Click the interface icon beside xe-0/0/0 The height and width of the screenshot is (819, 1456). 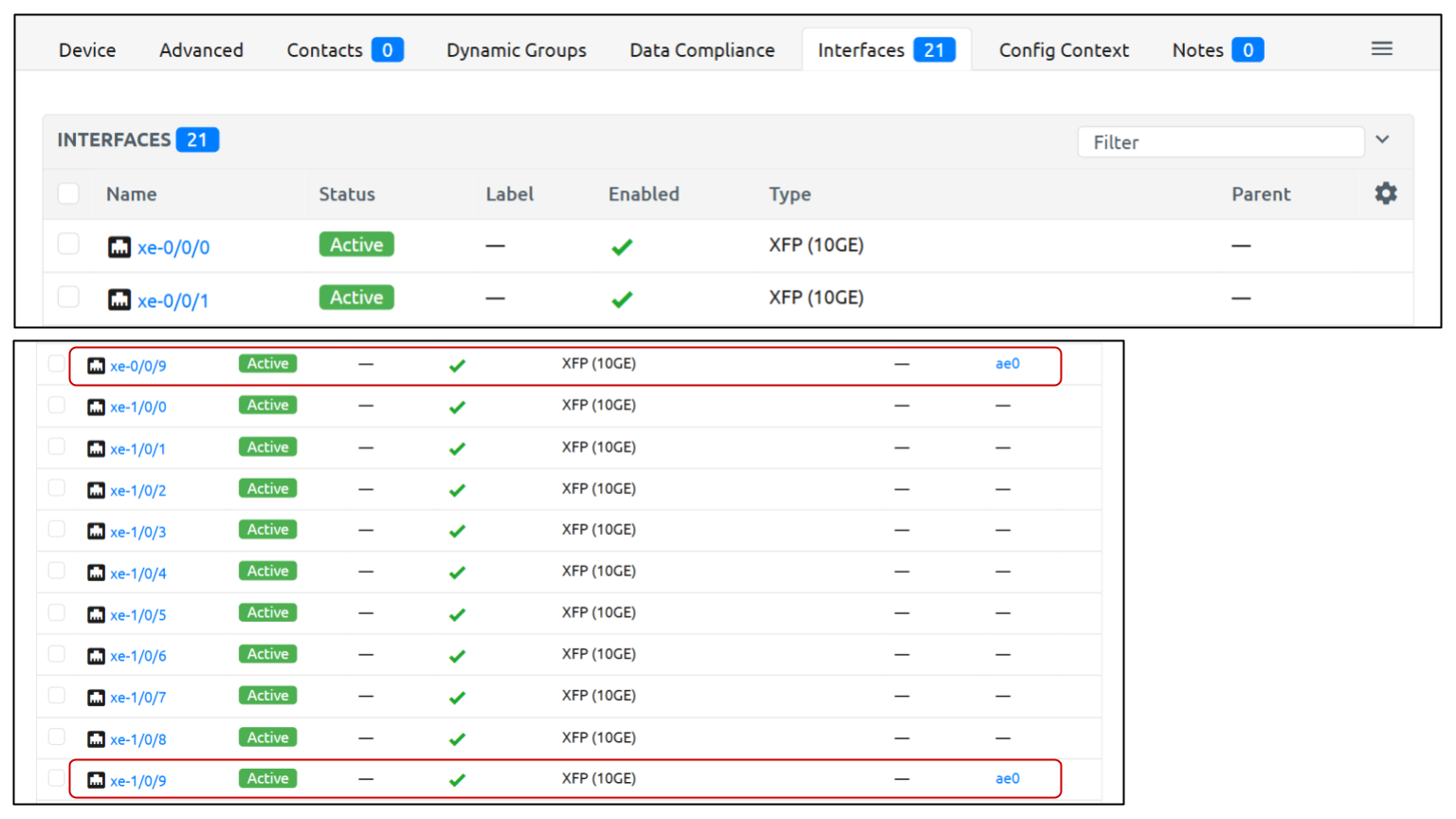point(119,247)
